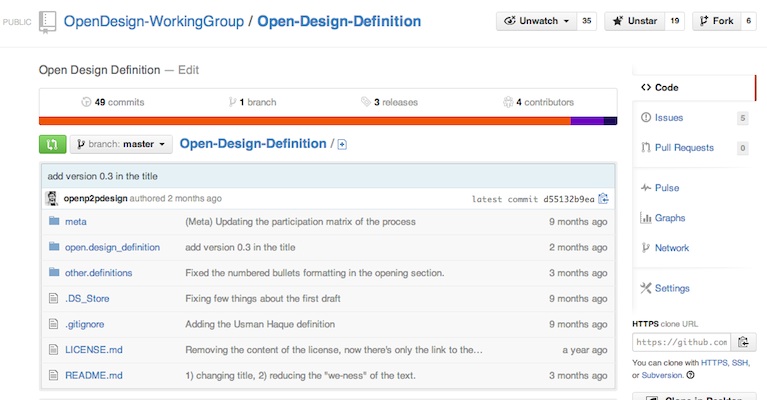Open the meta folder
Screen dimensions: 767x400
pos(76,222)
